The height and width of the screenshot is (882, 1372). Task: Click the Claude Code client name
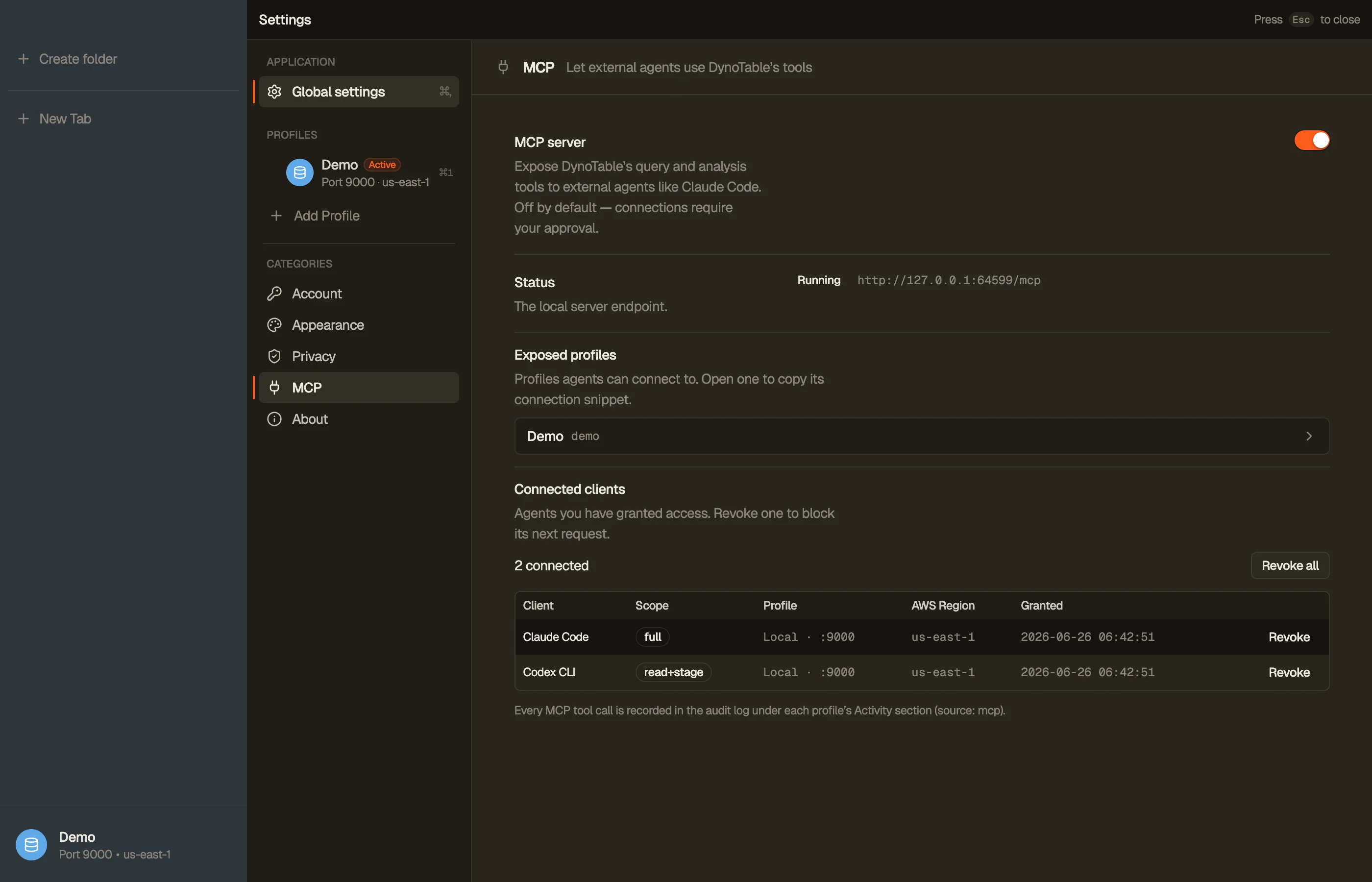[x=556, y=637]
